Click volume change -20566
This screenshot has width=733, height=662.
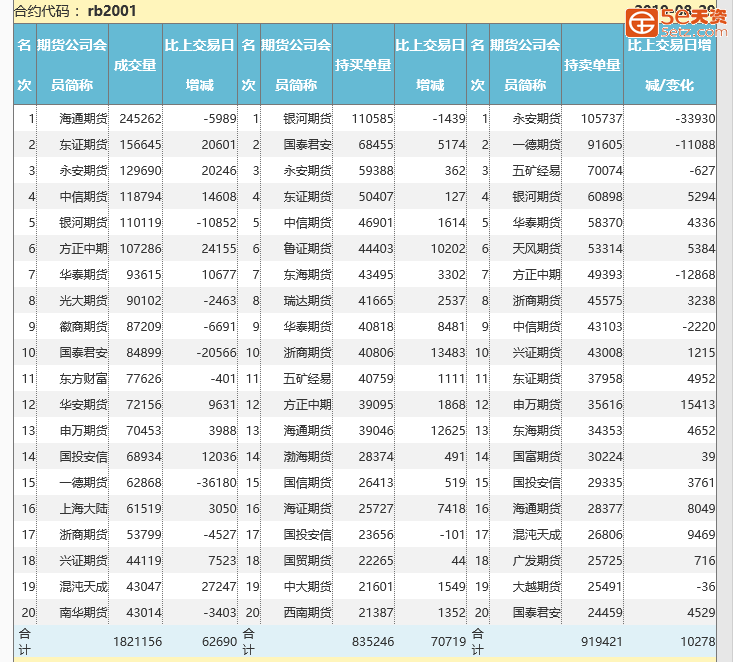tap(216, 353)
